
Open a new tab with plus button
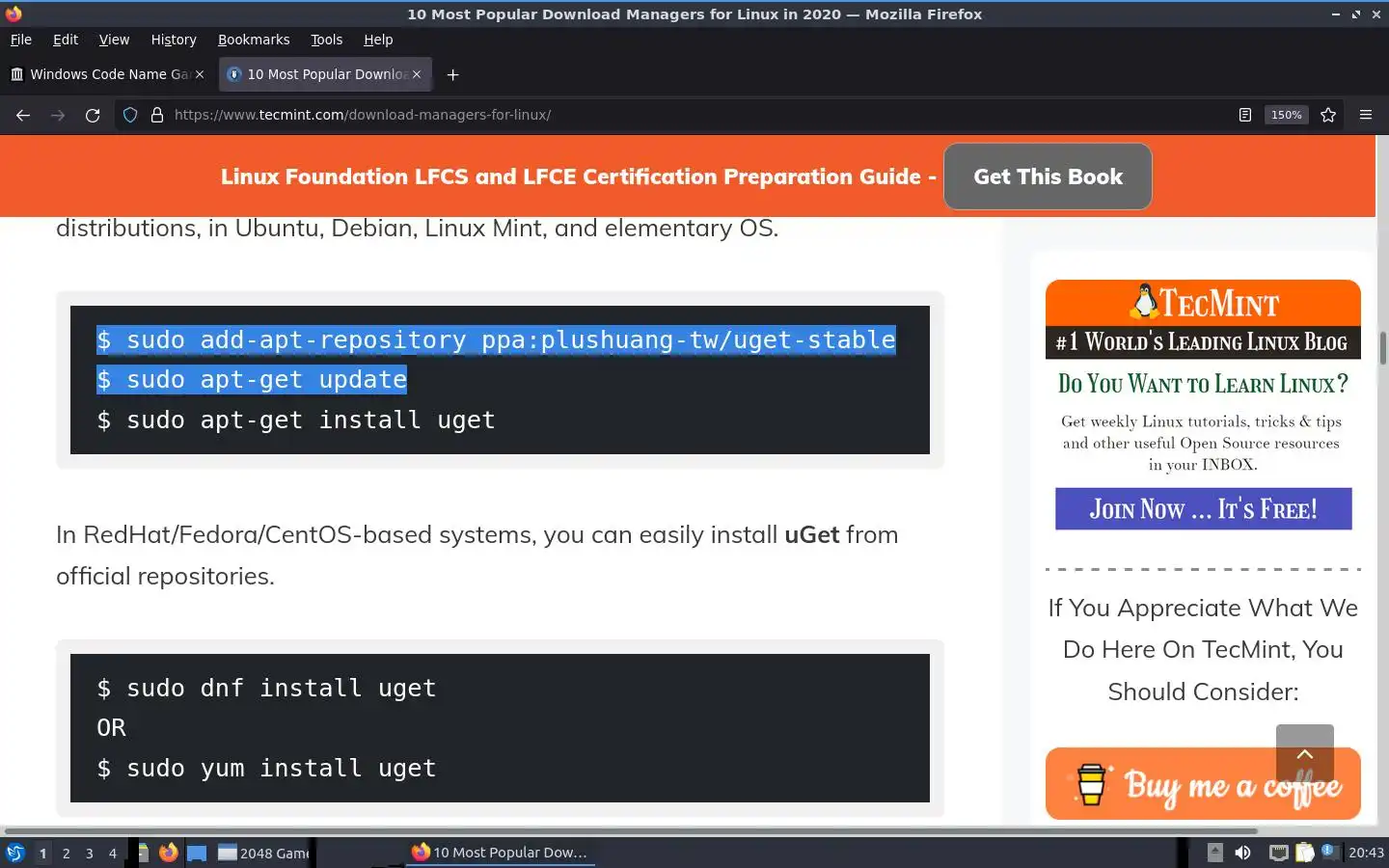click(452, 74)
